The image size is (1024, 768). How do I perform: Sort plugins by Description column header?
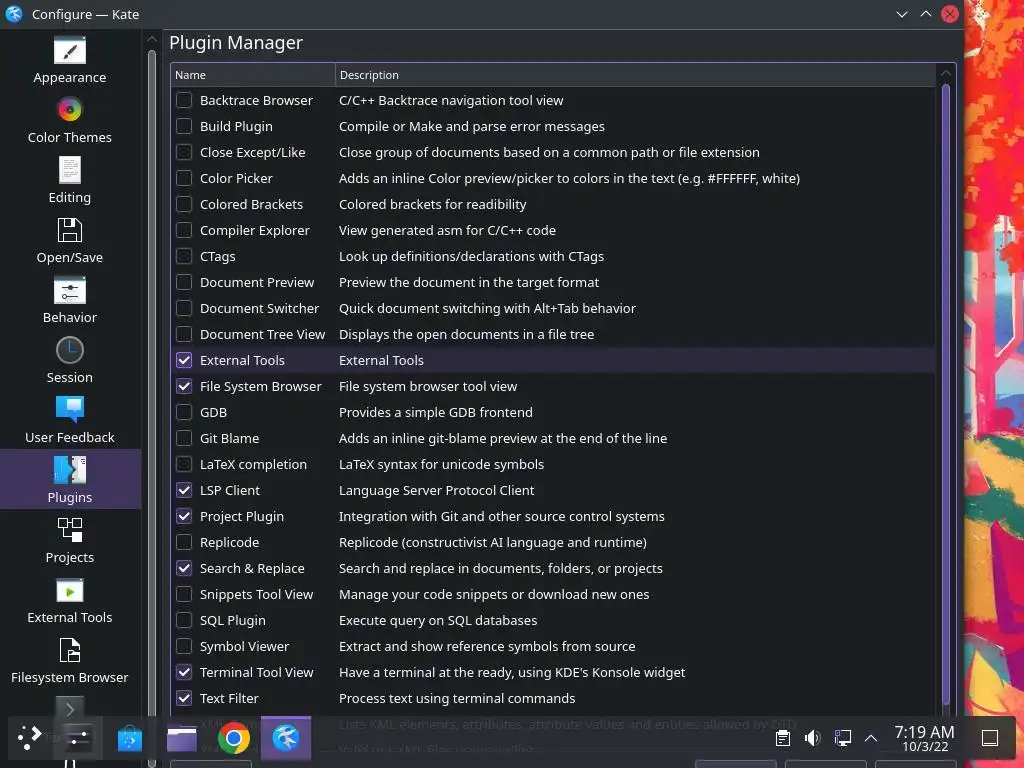[635, 75]
